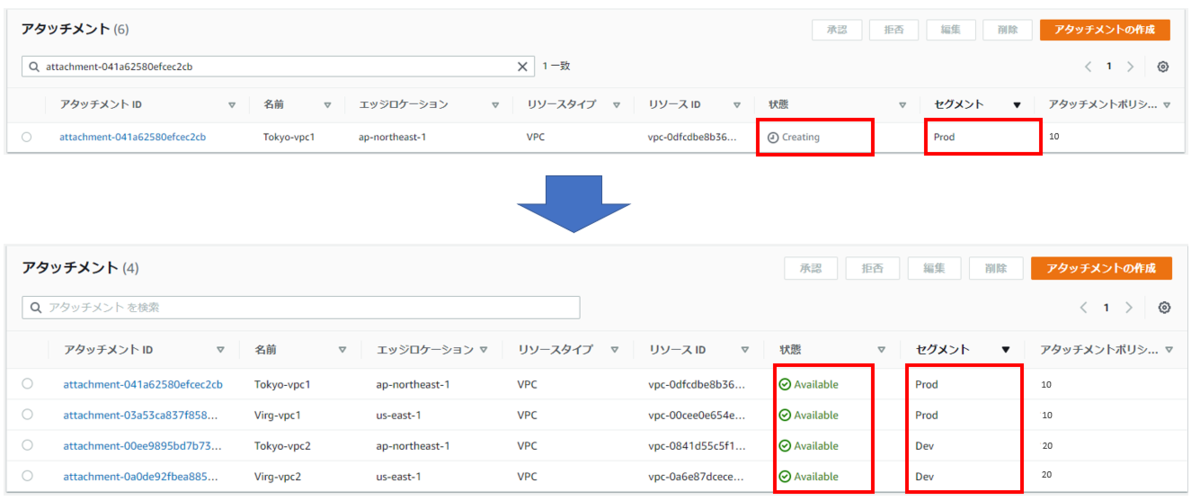Click vpc-00cee0e654e resource ID
Viewport: 1200px width, 501px height.
(697, 415)
